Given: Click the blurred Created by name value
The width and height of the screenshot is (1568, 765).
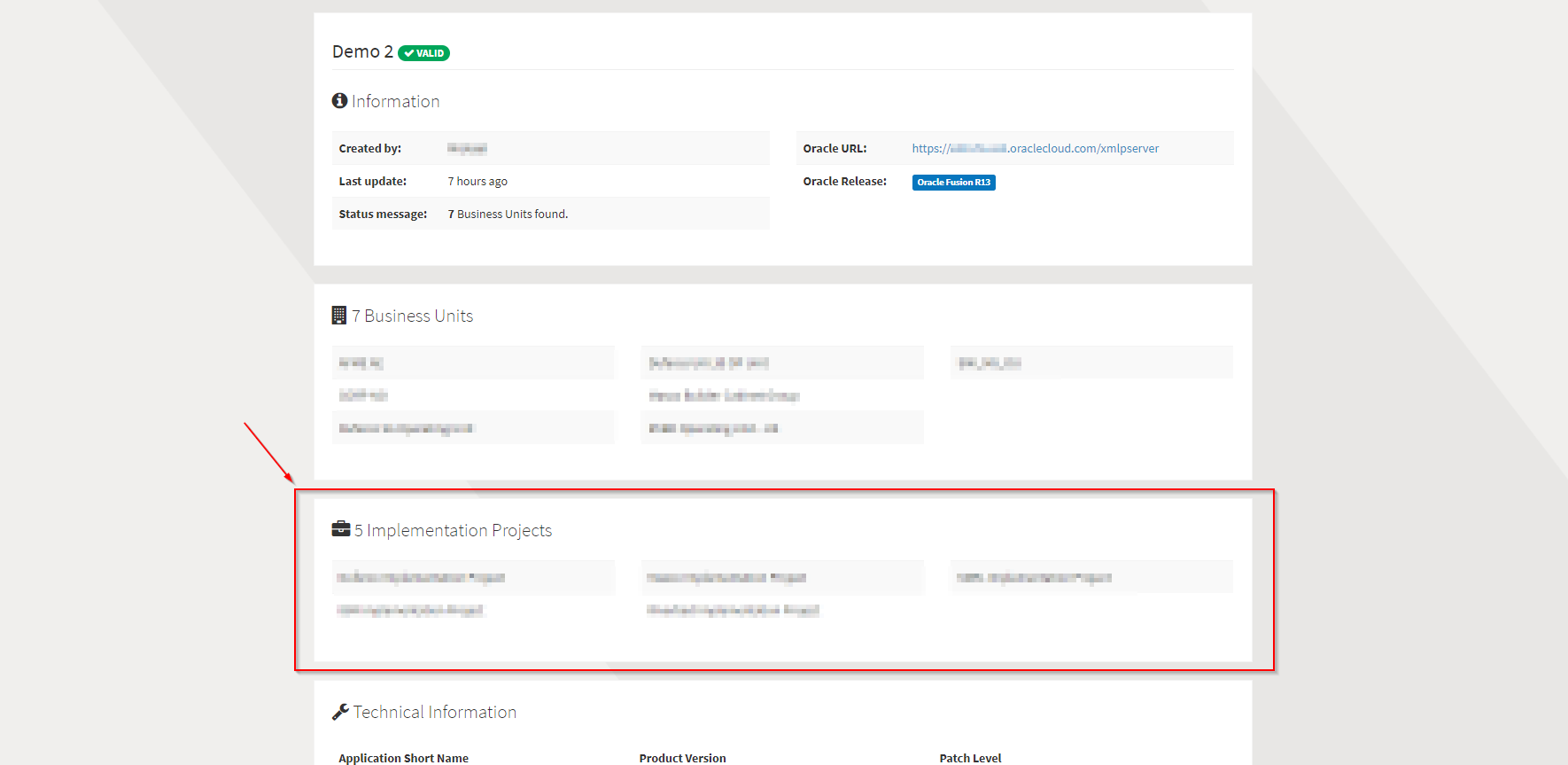Looking at the screenshot, I should [467, 149].
